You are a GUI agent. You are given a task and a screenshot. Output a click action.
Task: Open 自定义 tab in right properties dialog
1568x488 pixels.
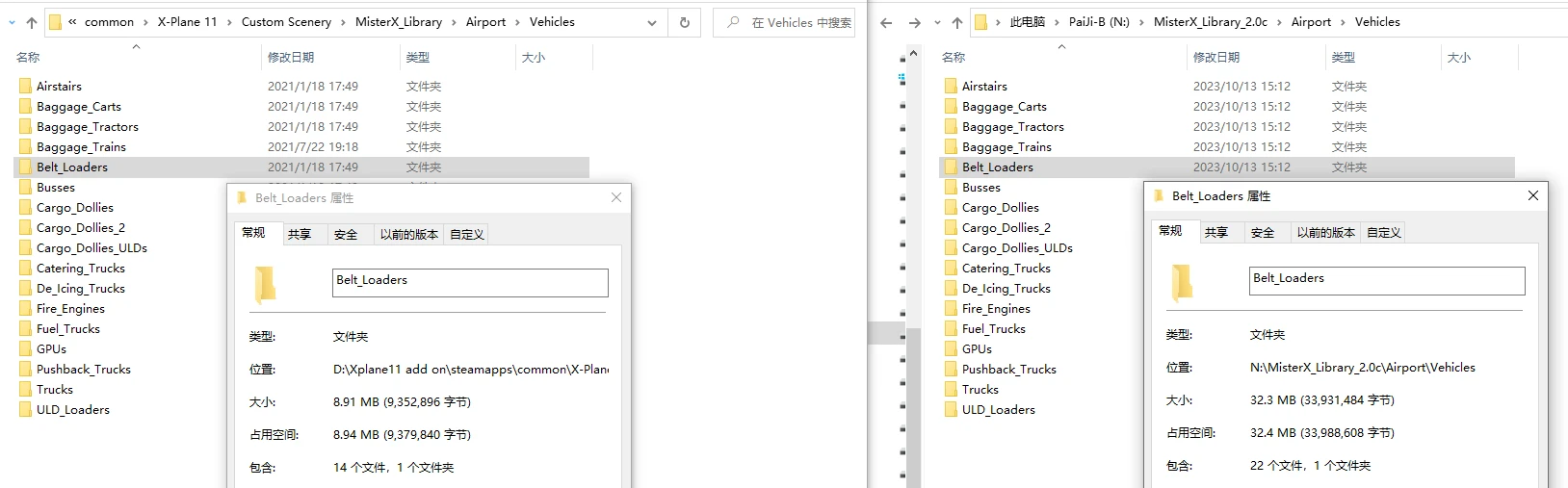1384,232
